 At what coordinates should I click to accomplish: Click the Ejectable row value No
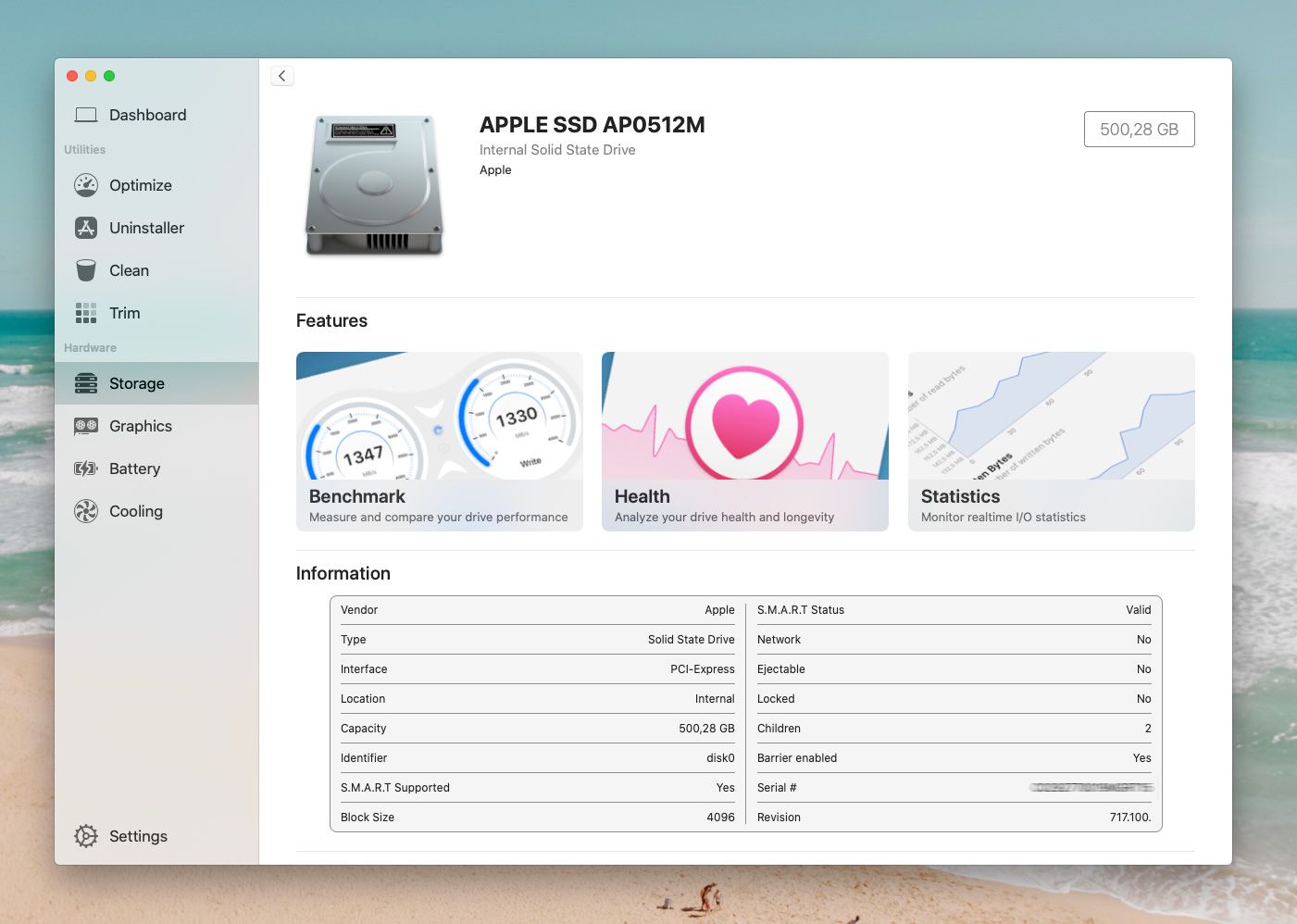point(1144,669)
